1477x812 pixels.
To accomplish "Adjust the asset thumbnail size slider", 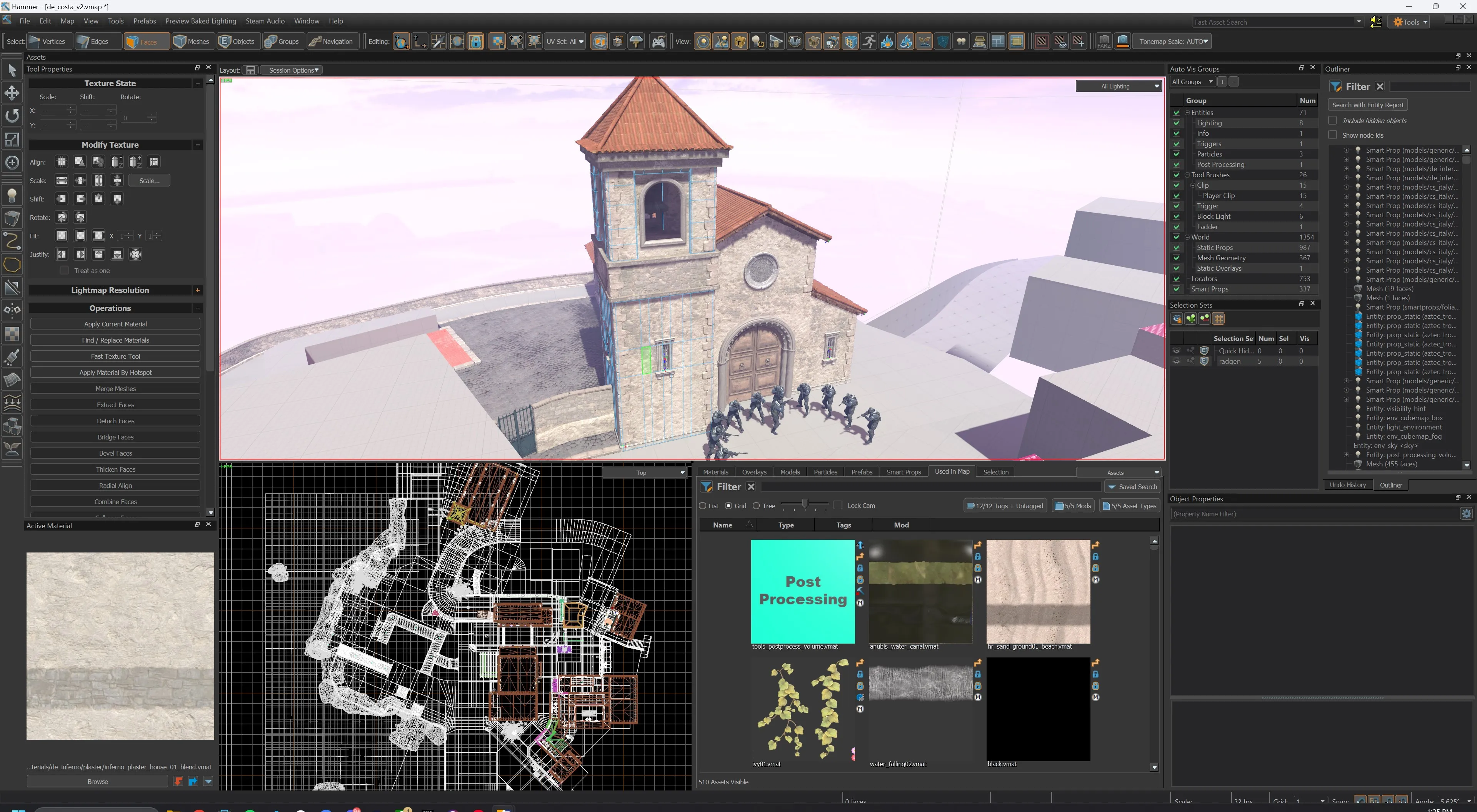I will [x=805, y=505].
